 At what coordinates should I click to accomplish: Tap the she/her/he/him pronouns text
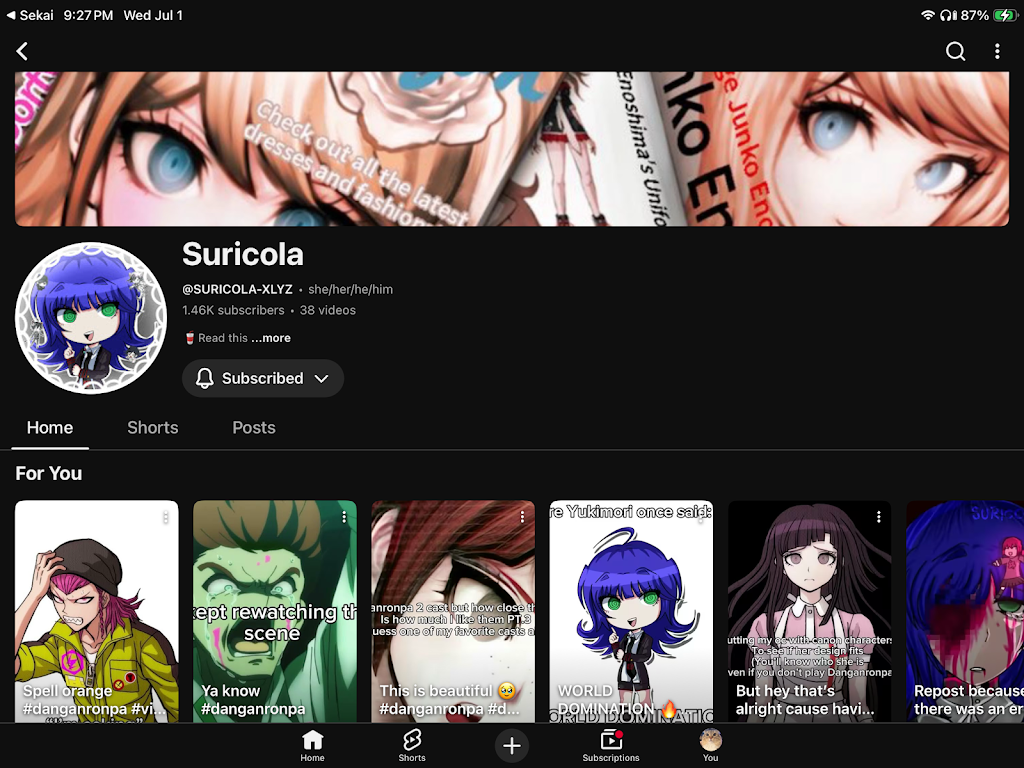351,289
